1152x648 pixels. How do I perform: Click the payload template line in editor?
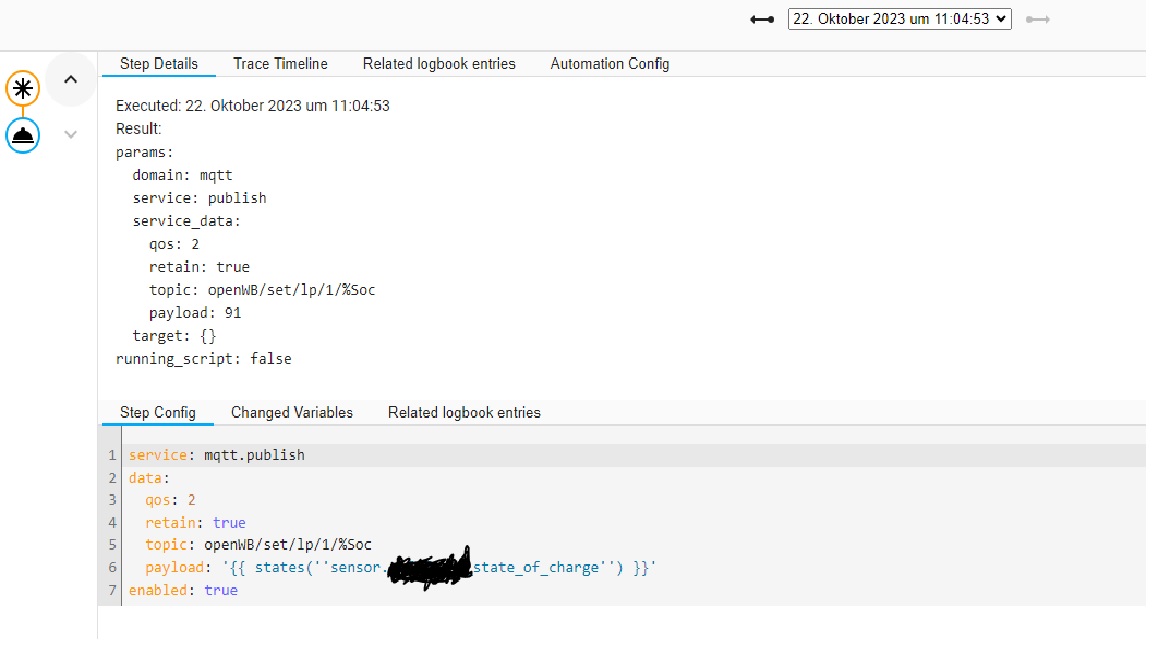[400, 568]
